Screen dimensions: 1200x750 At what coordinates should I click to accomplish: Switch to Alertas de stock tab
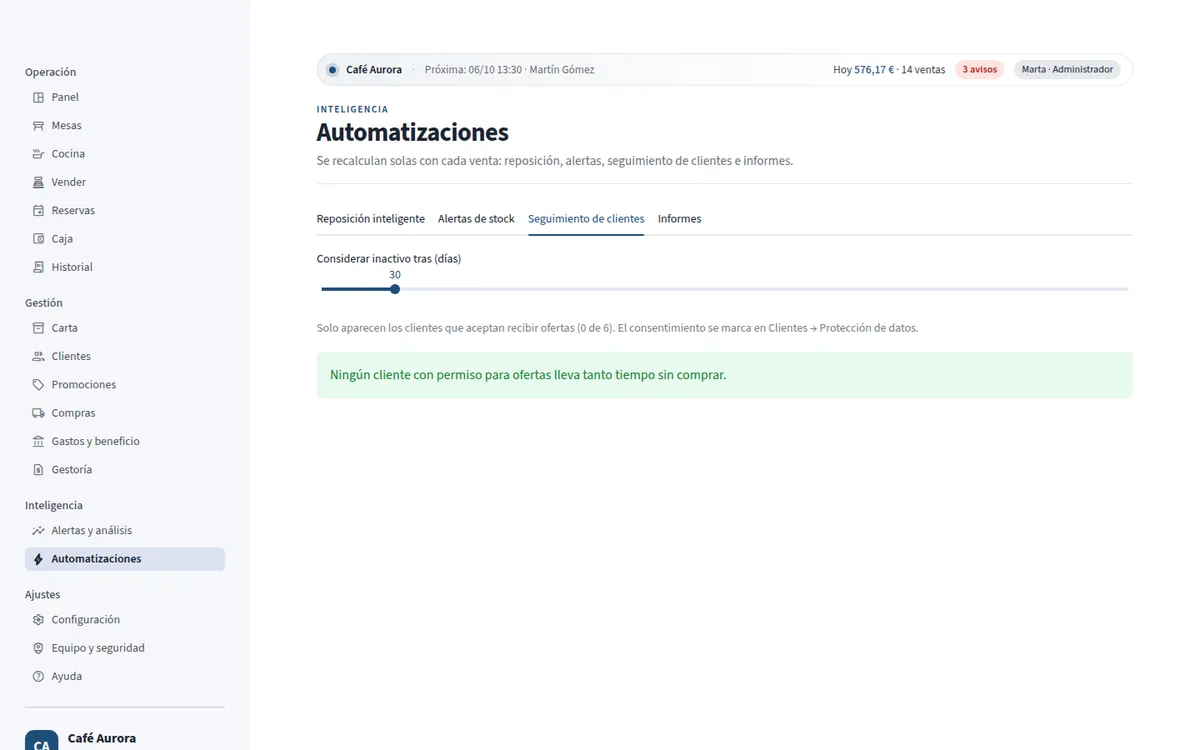tap(476, 219)
